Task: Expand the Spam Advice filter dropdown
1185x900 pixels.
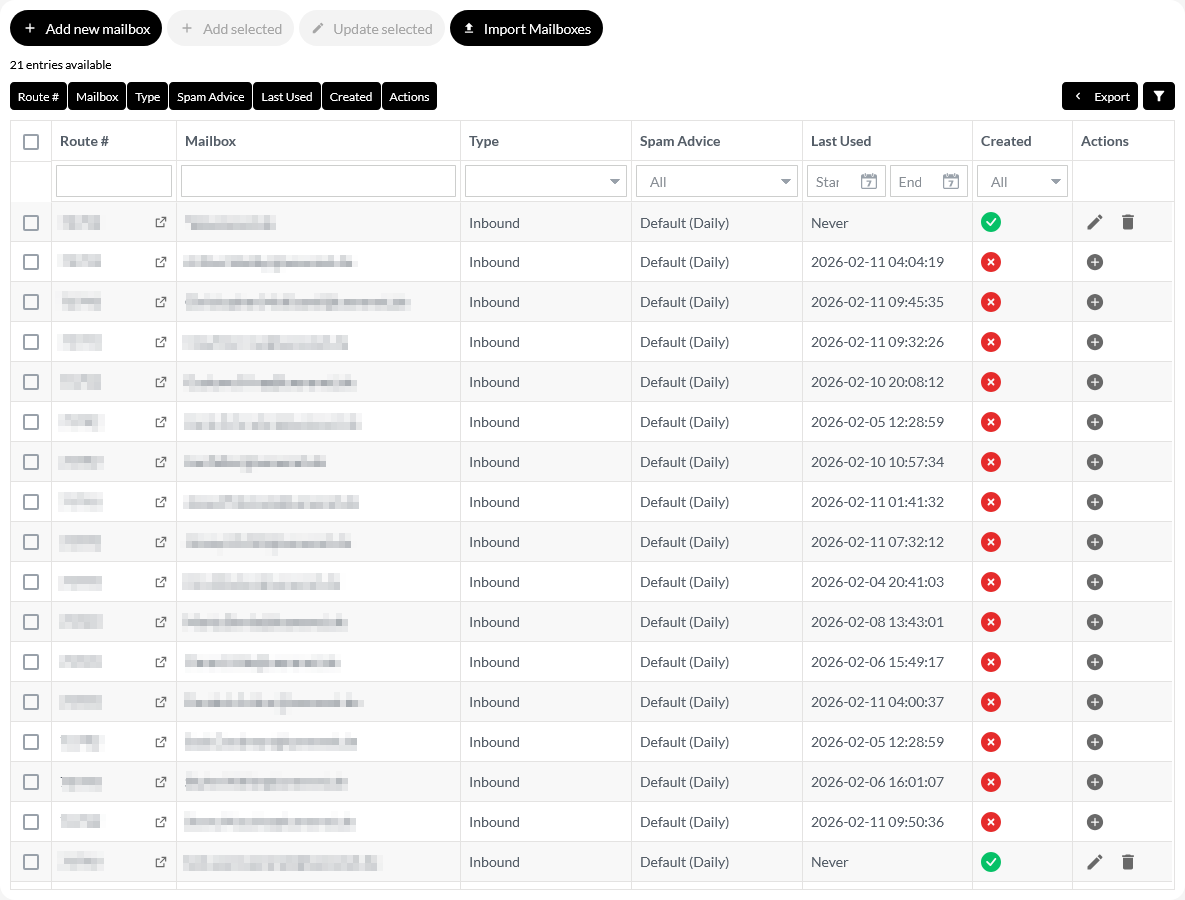Action: 717,182
